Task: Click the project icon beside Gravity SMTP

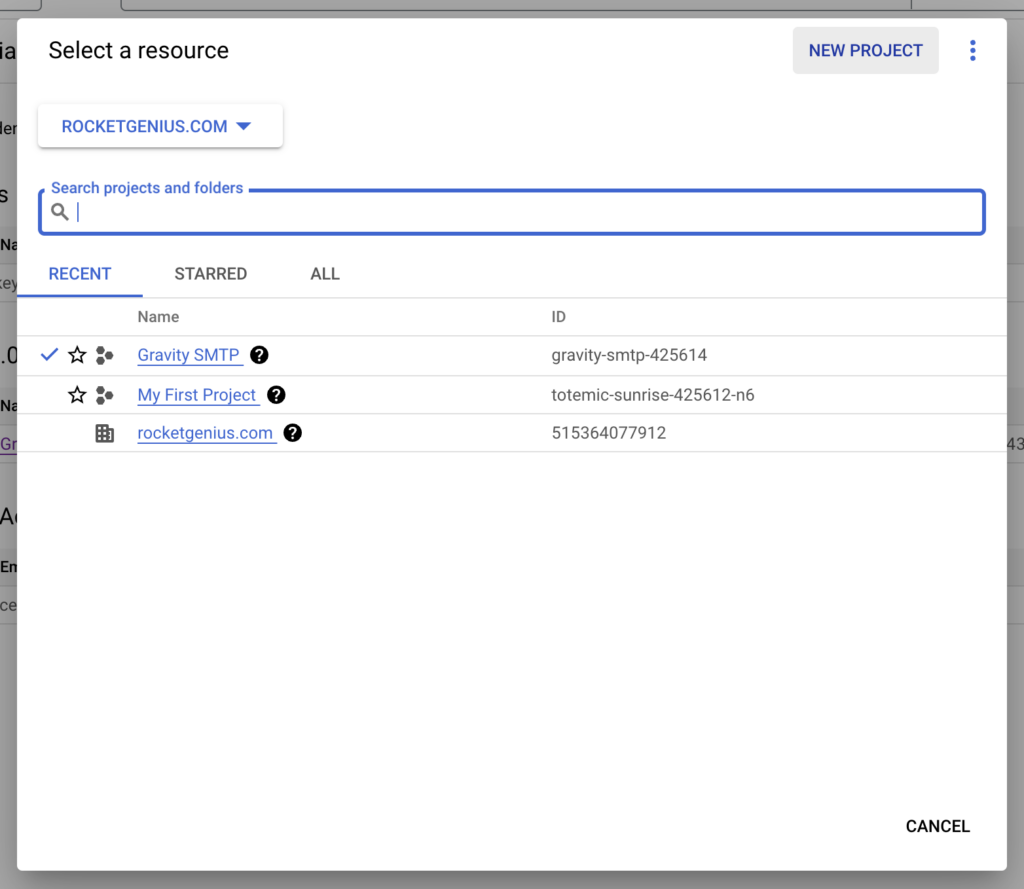Action: pyautogui.click(x=105, y=355)
